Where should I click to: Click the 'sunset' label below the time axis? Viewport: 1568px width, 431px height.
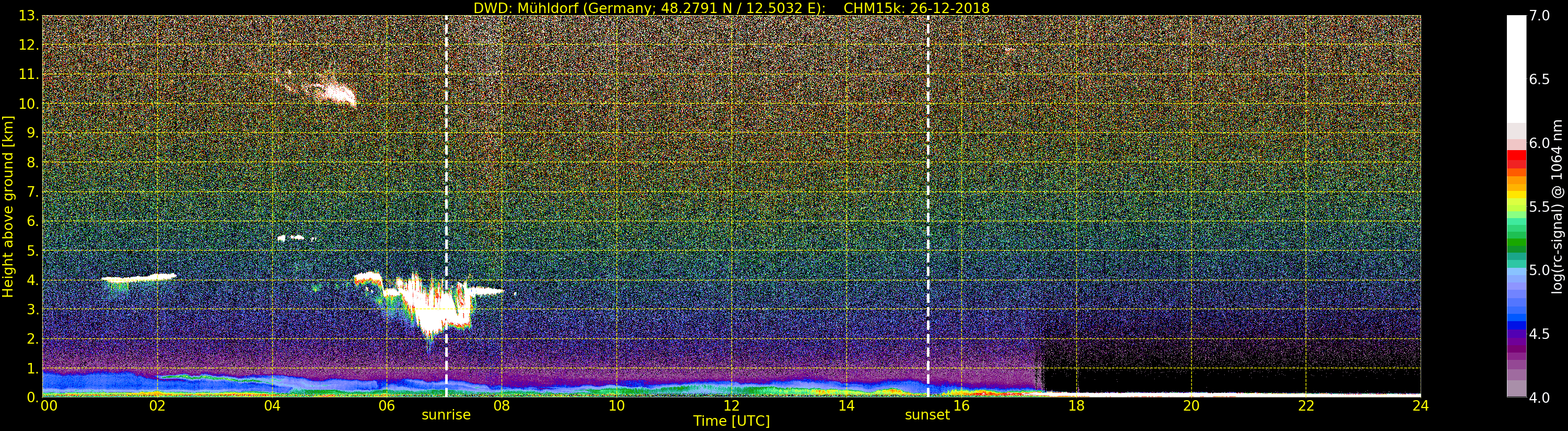[x=927, y=415]
